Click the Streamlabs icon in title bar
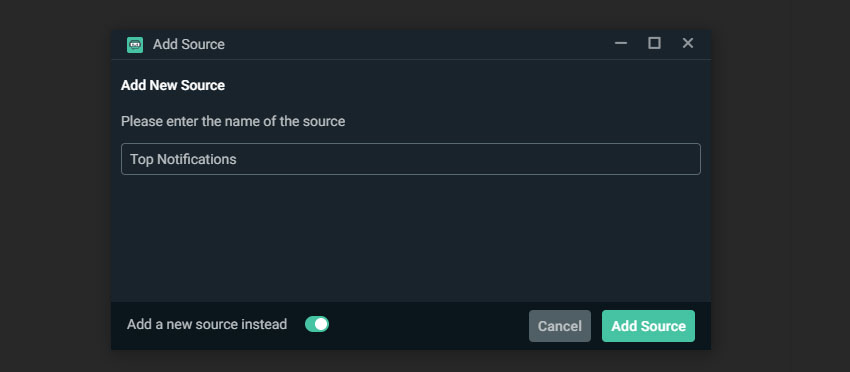This screenshot has width=850, height=372. pos(135,44)
